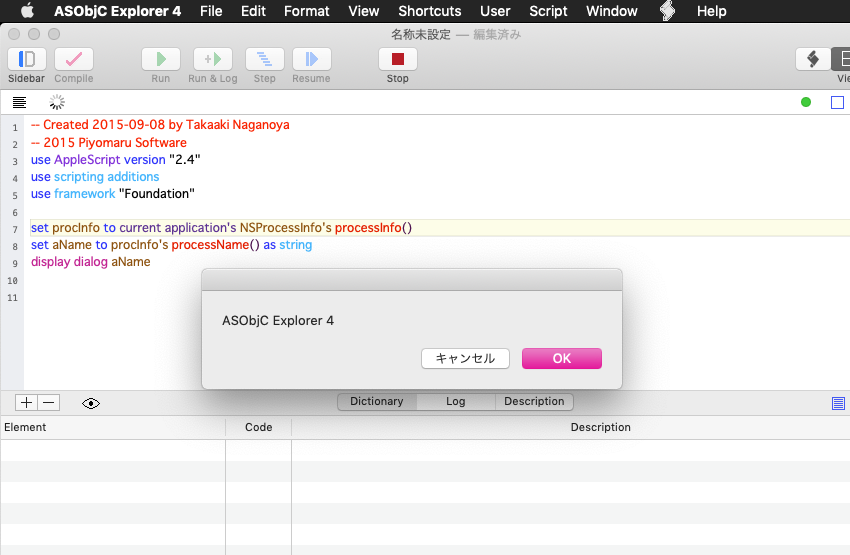The image size is (850, 555).
Task: Open the Format menu
Action: 307,11
